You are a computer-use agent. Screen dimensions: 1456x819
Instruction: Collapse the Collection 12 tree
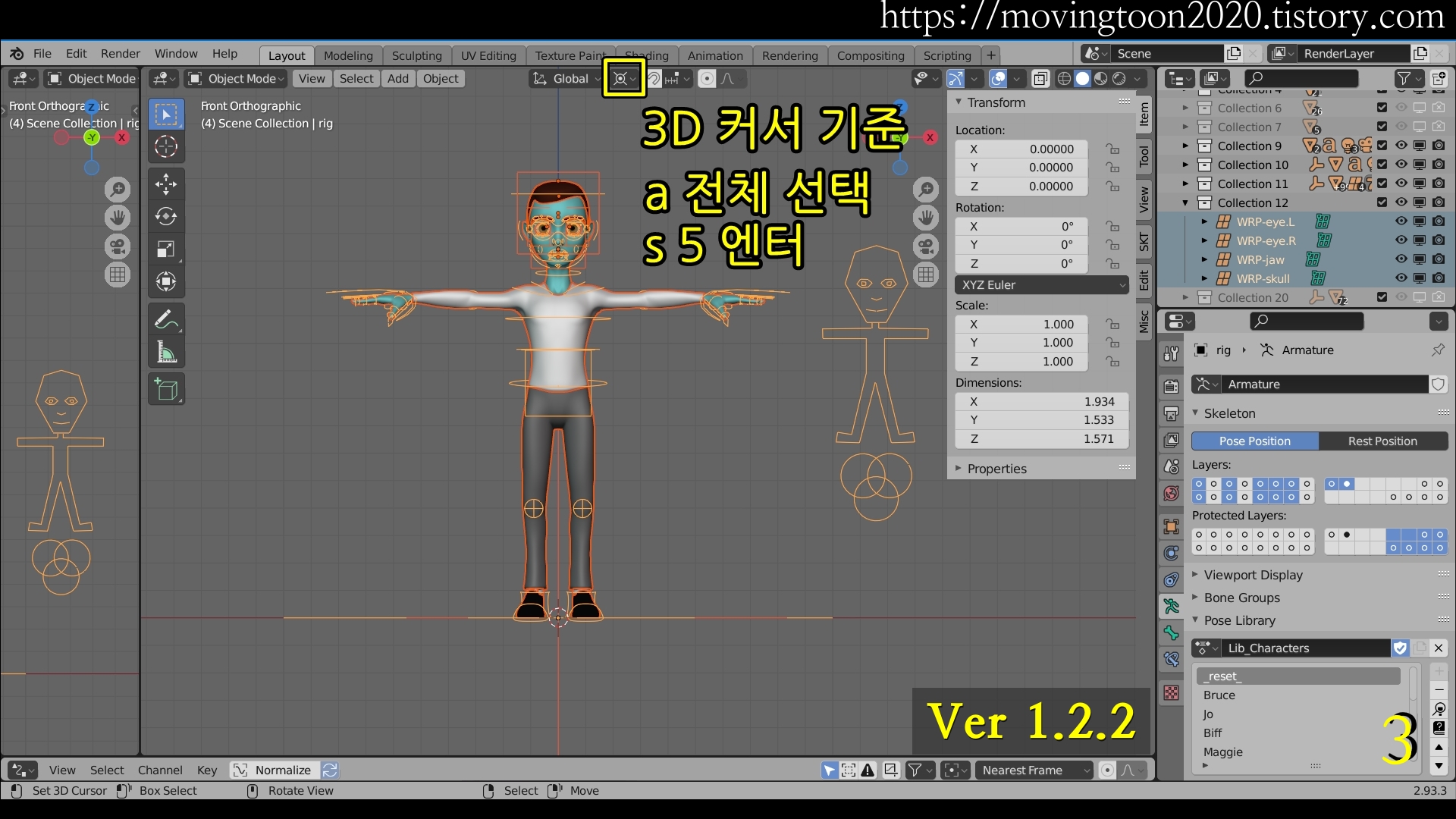pyautogui.click(x=1185, y=202)
